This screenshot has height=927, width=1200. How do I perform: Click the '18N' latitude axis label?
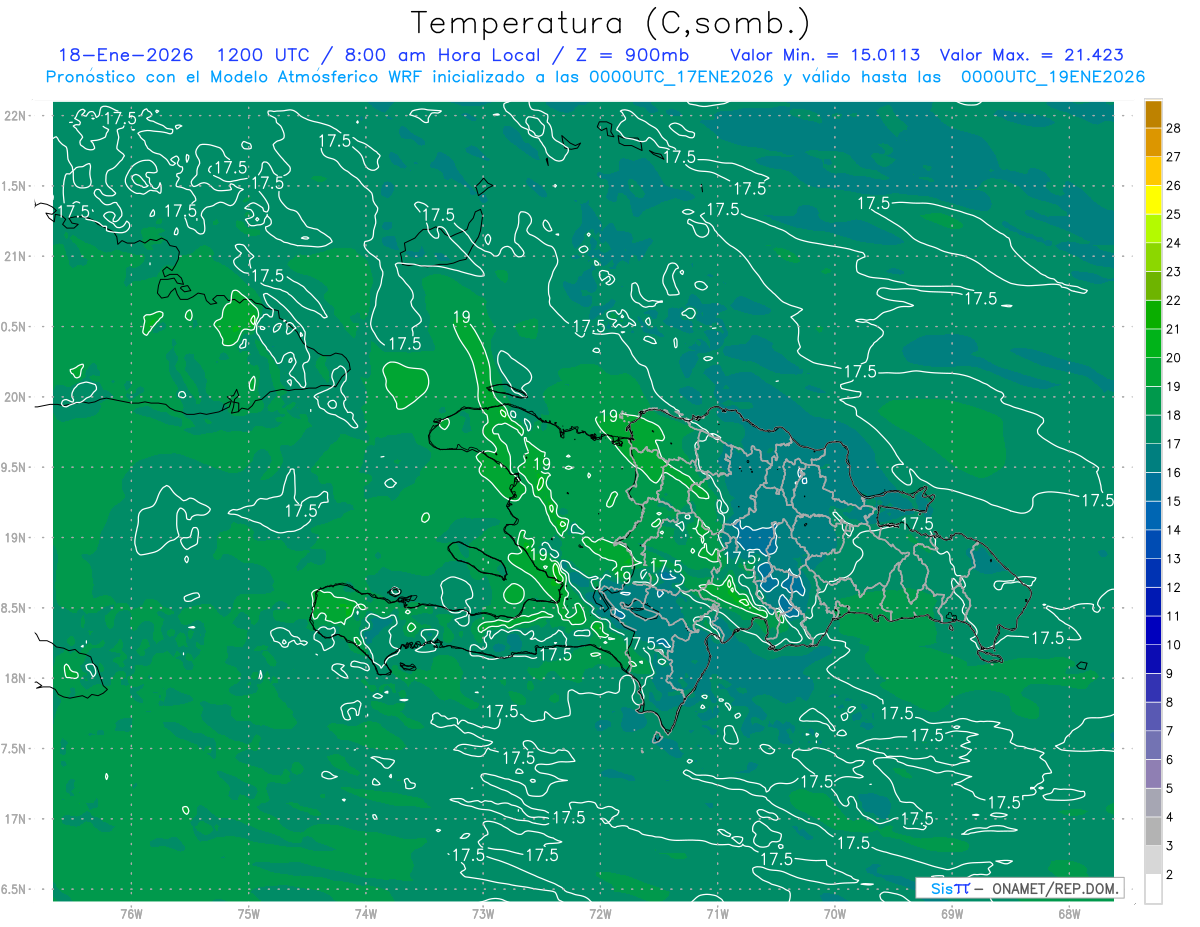(14, 678)
